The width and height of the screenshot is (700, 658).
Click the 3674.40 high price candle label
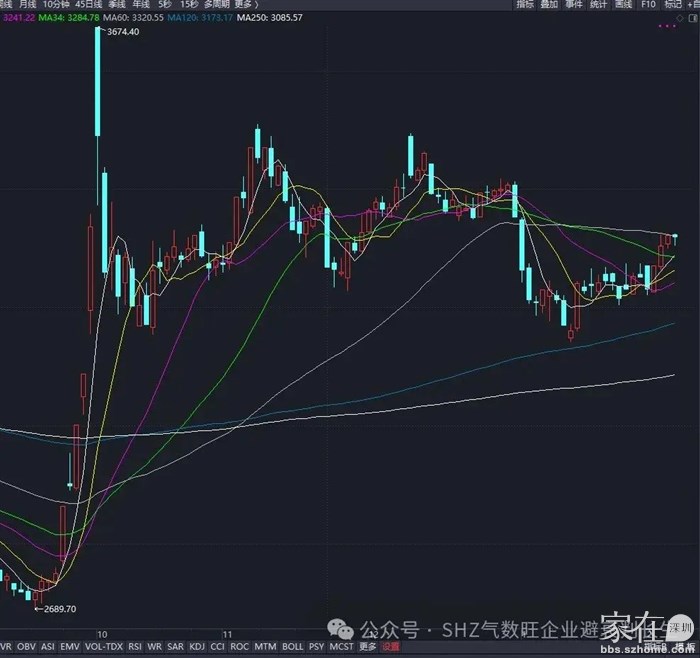pos(122,33)
